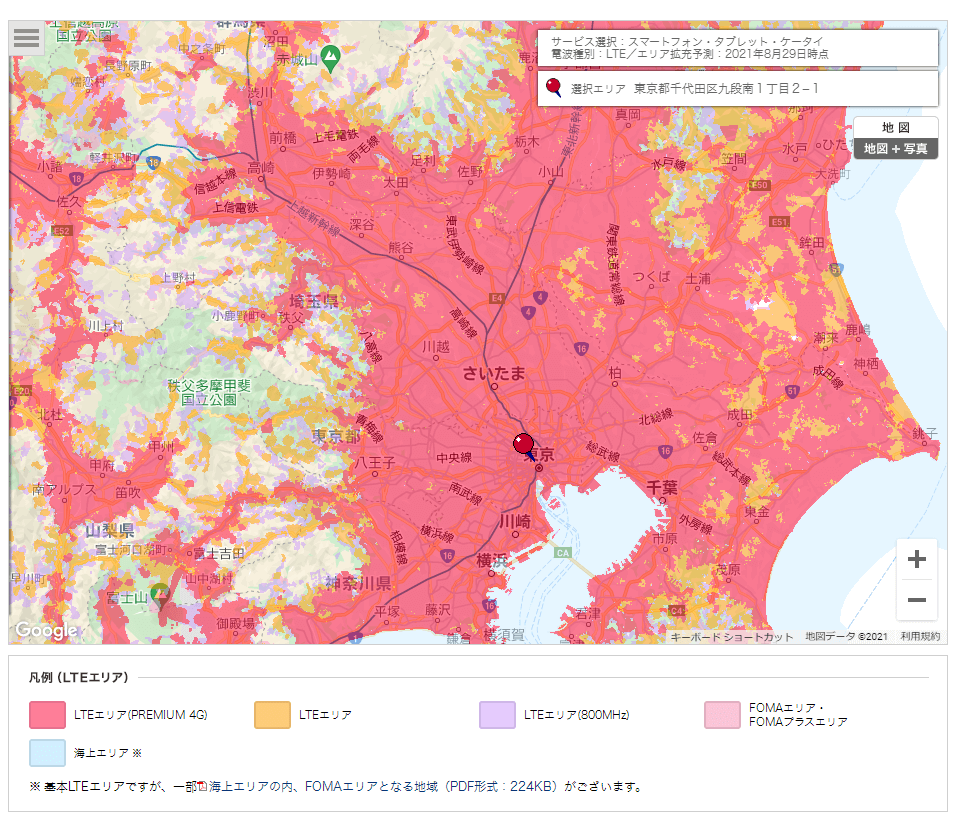Click the purple LTE 800MHz swatch

pyautogui.click(x=497, y=715)
